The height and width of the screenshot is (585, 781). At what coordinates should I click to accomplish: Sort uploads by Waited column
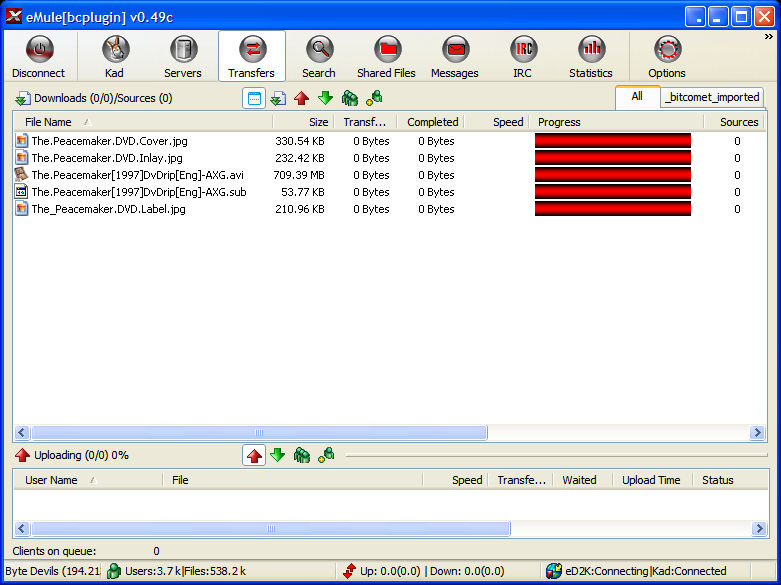pos(583,480)
